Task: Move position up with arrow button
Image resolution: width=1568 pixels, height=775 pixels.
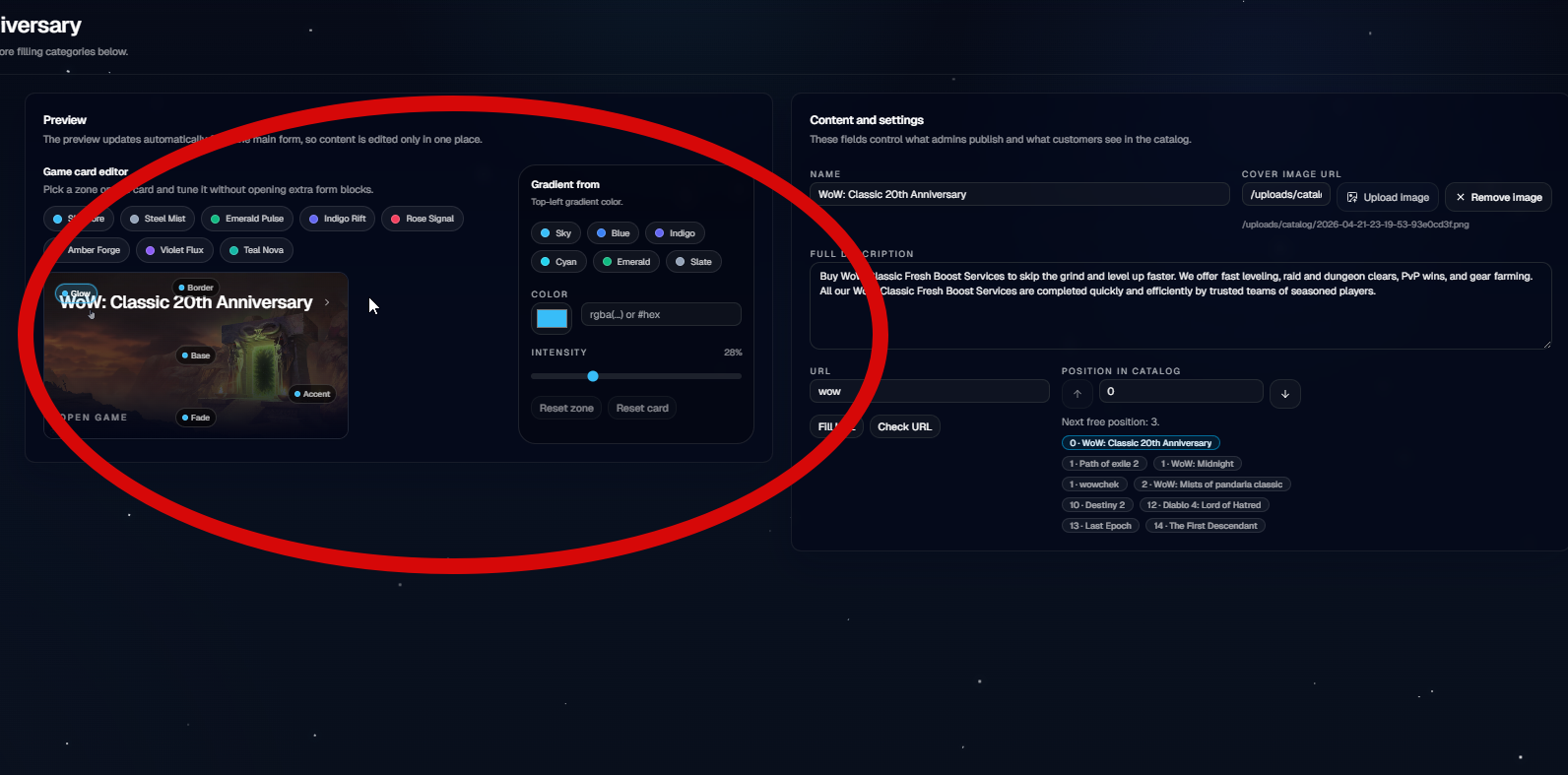Action: [1078, 394]
